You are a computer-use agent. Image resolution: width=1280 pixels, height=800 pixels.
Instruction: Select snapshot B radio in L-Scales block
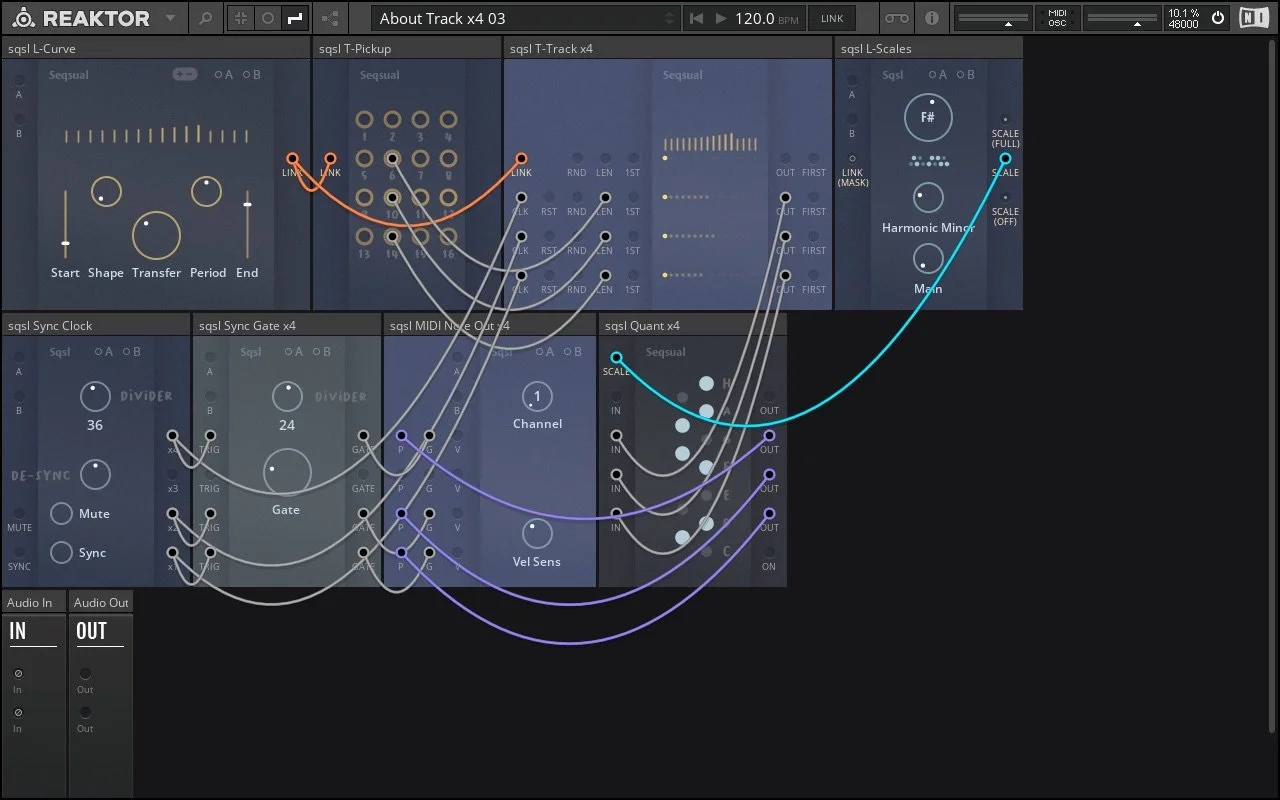coord(961,75)
